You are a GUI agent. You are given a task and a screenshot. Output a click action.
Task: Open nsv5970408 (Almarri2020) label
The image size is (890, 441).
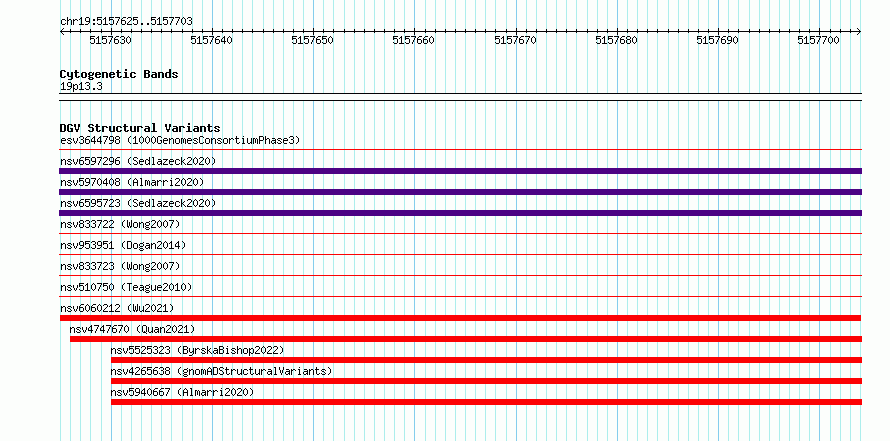tap(132, 182)
